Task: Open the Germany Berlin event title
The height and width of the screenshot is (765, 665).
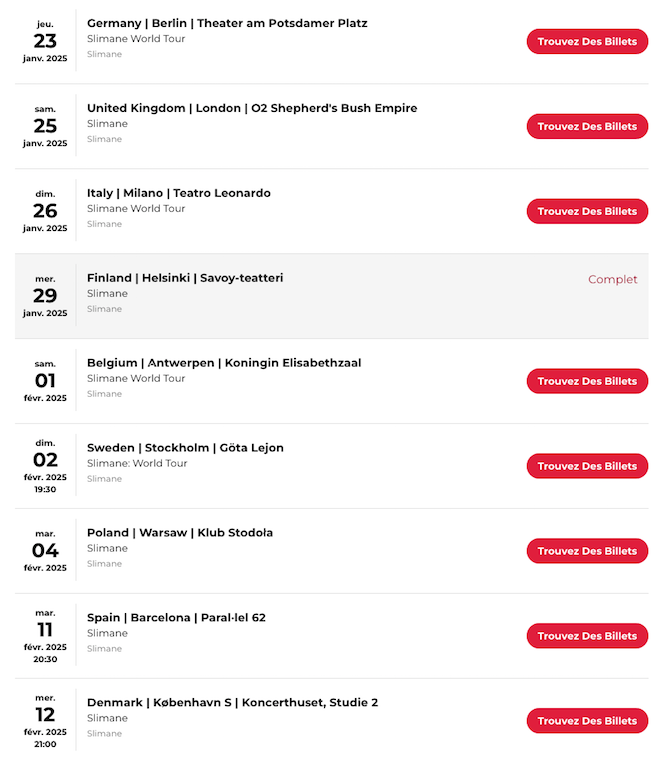Action: pyautogui.click(x=227, y=23)
